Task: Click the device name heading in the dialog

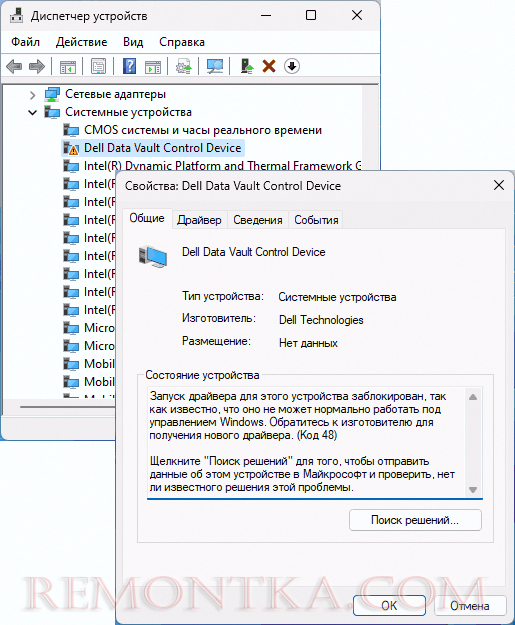Action: tap(254, 252)
